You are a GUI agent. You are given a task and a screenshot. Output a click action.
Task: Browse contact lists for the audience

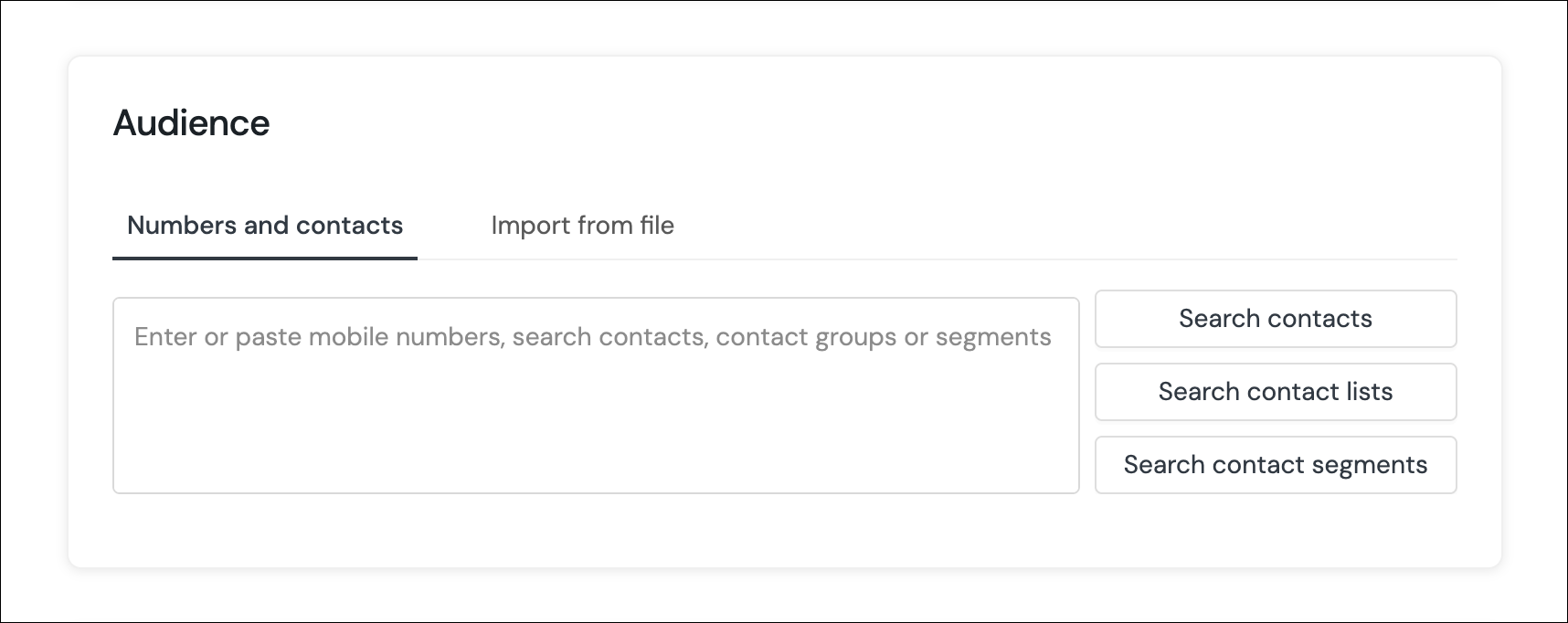[x=1276, y=392]
